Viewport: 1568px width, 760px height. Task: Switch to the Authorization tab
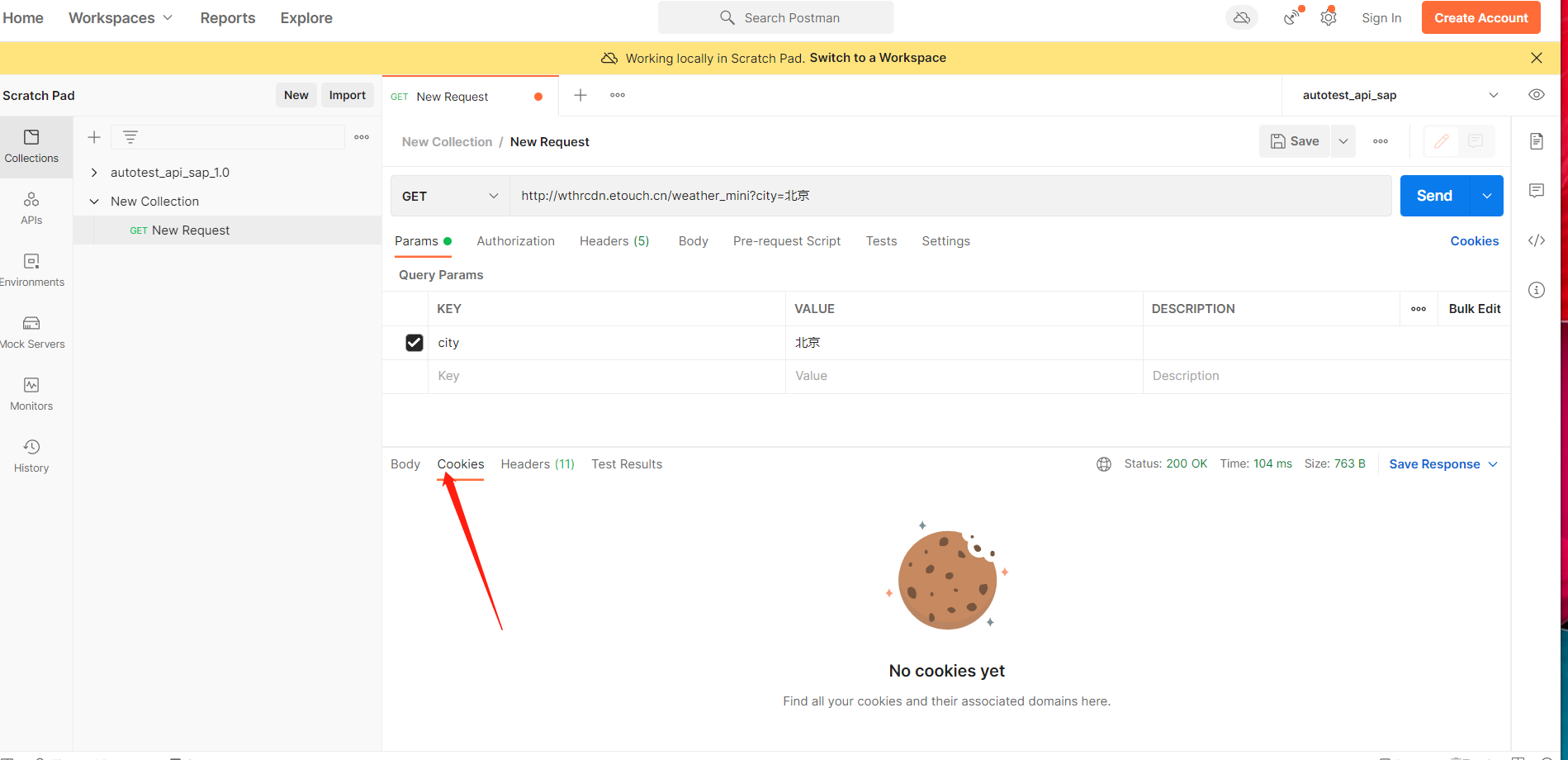(515, 241)
